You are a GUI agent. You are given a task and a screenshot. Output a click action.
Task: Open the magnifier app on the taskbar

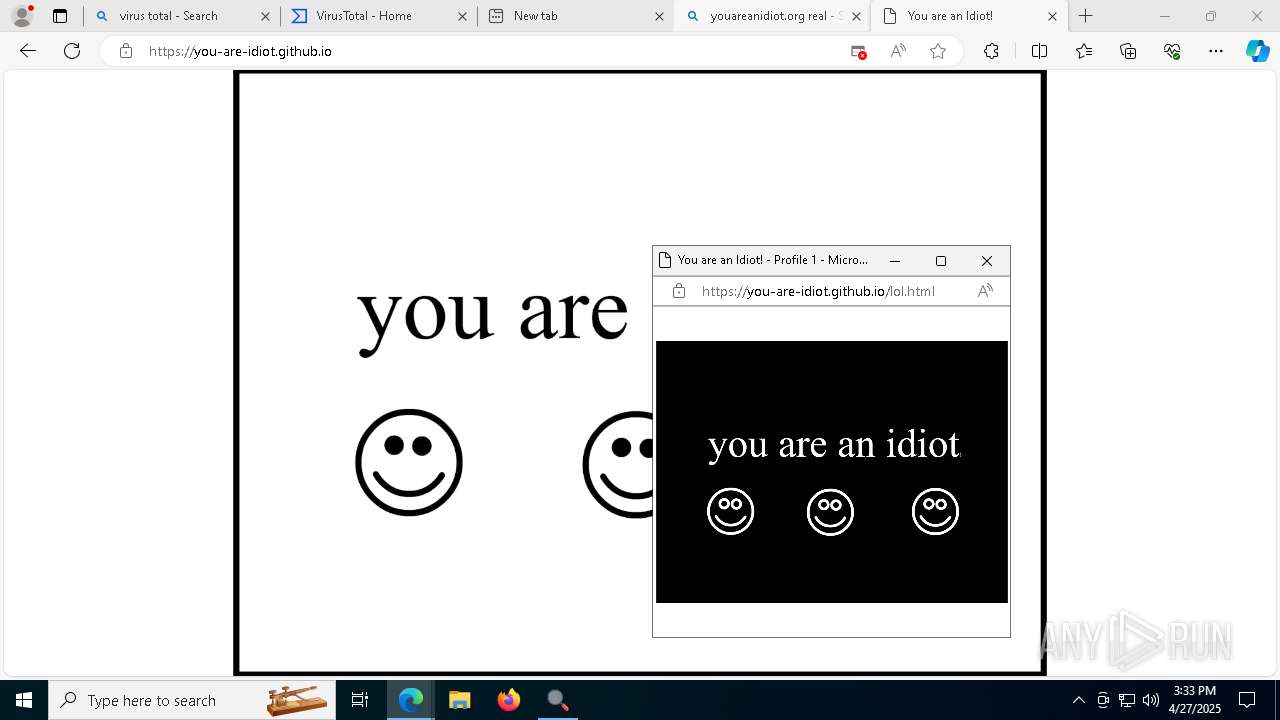(558, 700)
